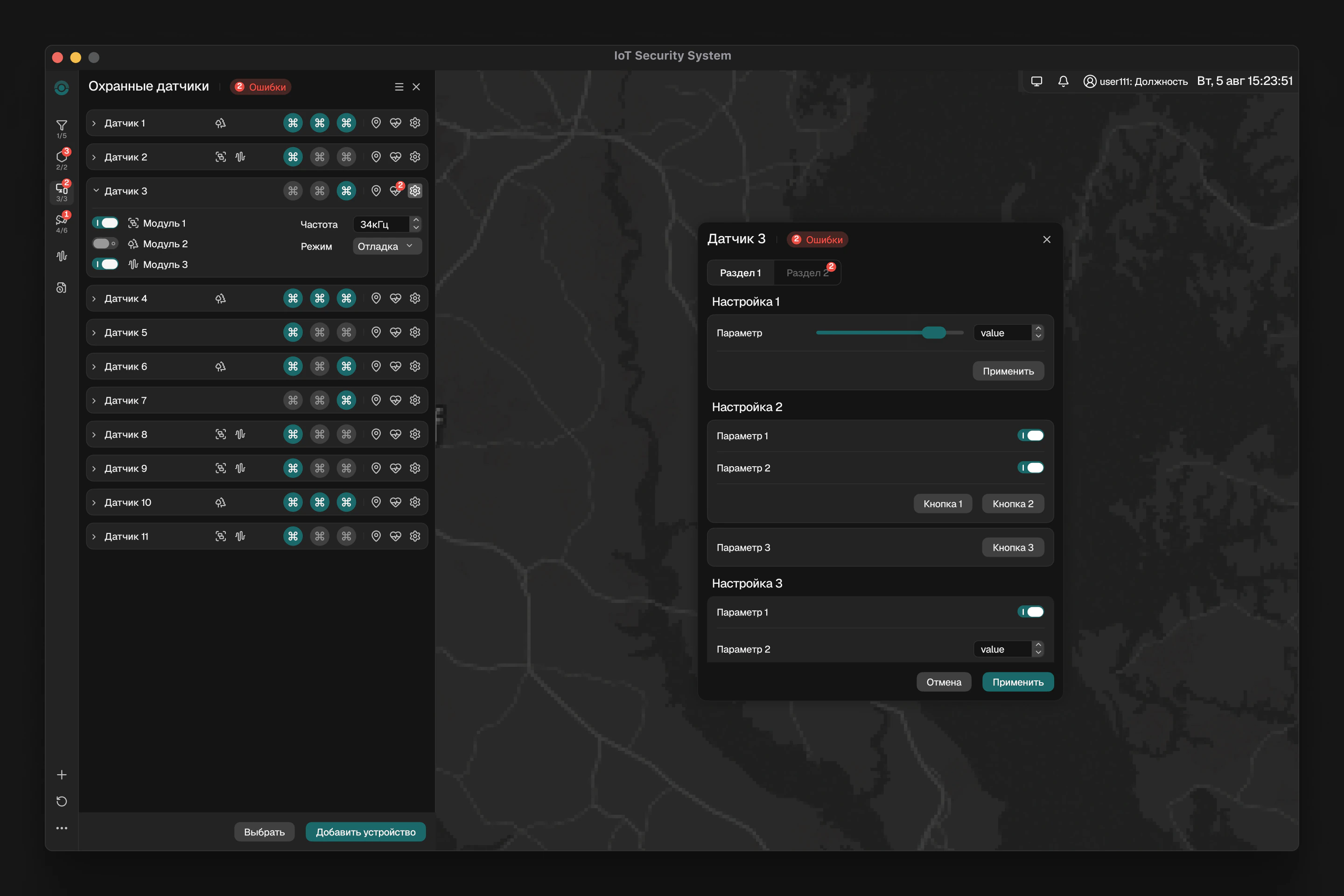Click the Кнопка 2 button

click(x=1013, y=504)
